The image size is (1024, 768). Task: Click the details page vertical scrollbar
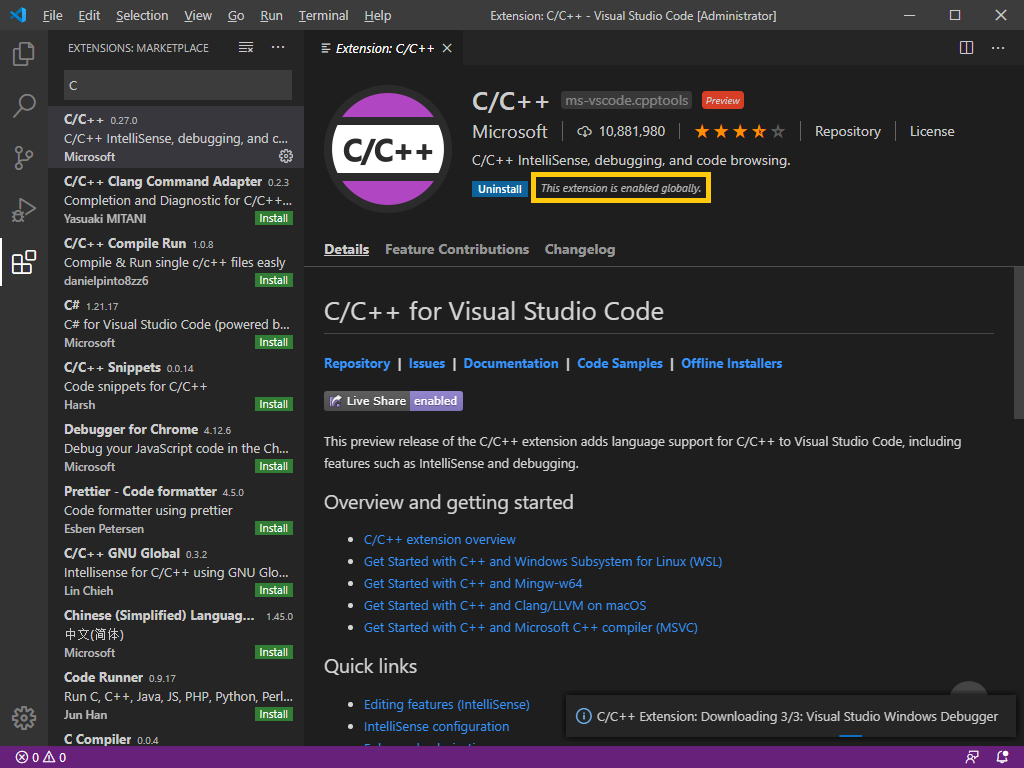click(1018, 343)
